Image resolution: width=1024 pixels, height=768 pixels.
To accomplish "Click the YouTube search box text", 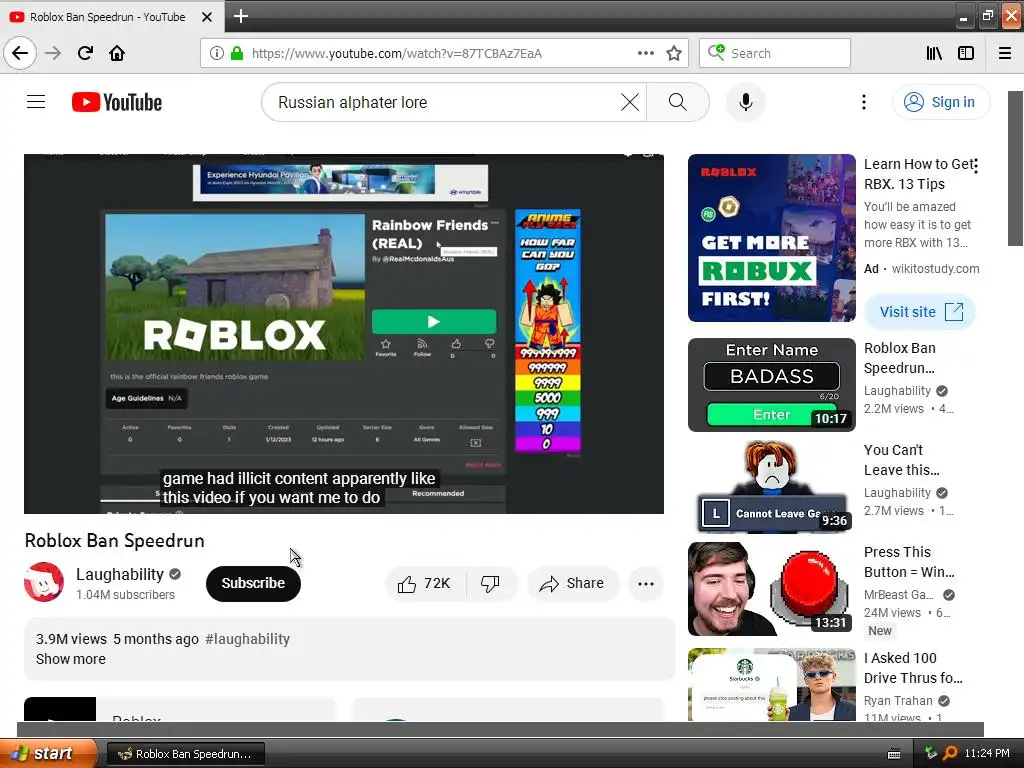I will tap(353, 103).
